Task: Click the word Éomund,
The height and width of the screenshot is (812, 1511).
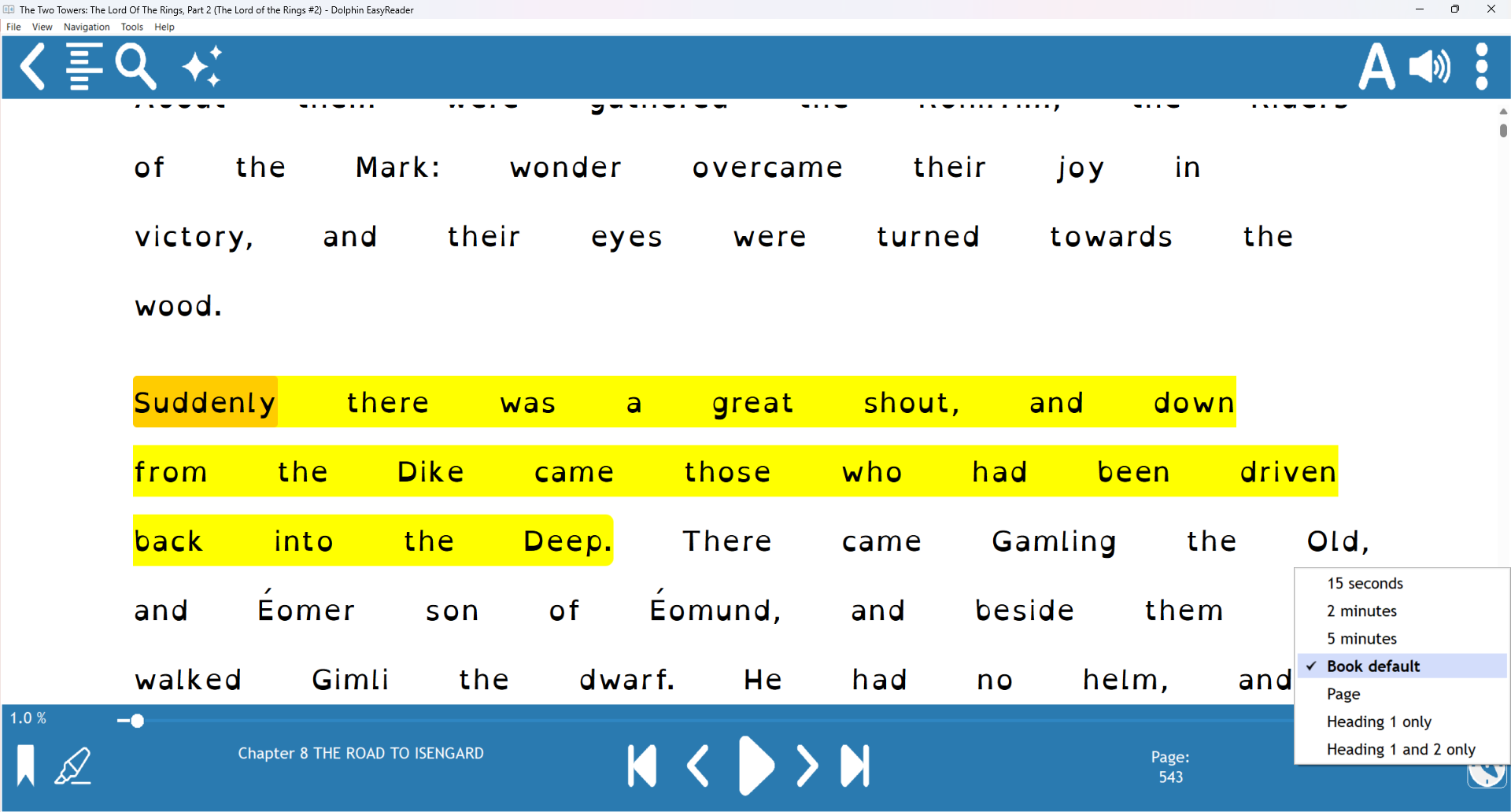Action: click(x=715, y=606)
